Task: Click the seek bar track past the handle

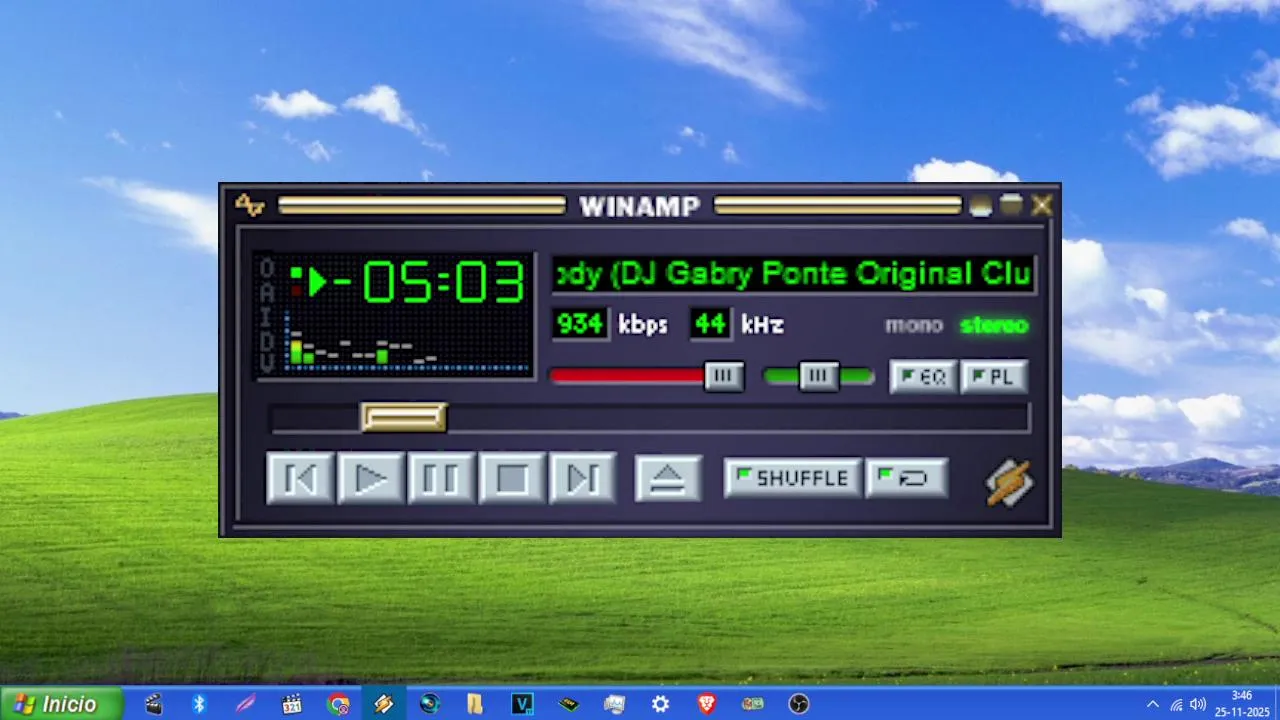Action: (738, 418)
